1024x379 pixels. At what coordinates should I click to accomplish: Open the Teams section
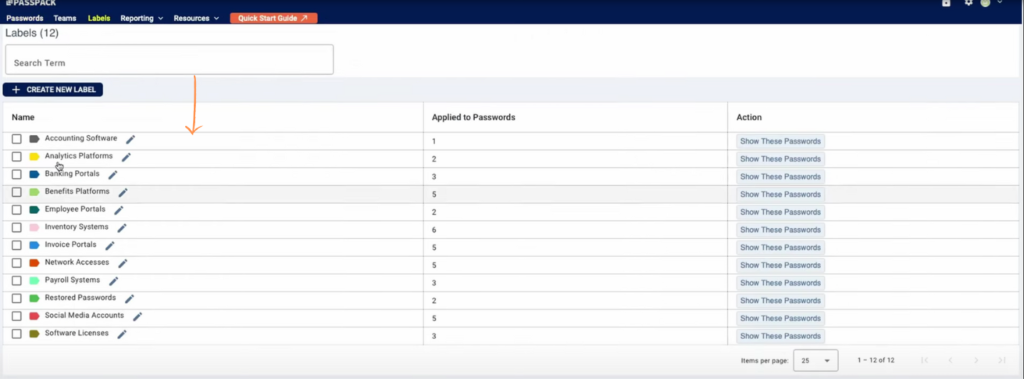tap(65, 18)
